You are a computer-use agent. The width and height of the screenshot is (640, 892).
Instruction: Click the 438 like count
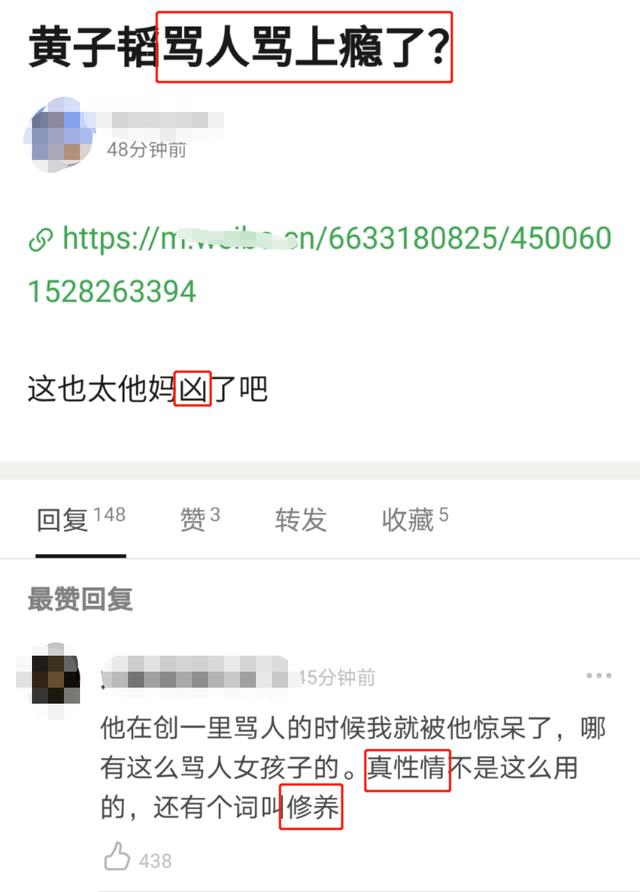155,861
